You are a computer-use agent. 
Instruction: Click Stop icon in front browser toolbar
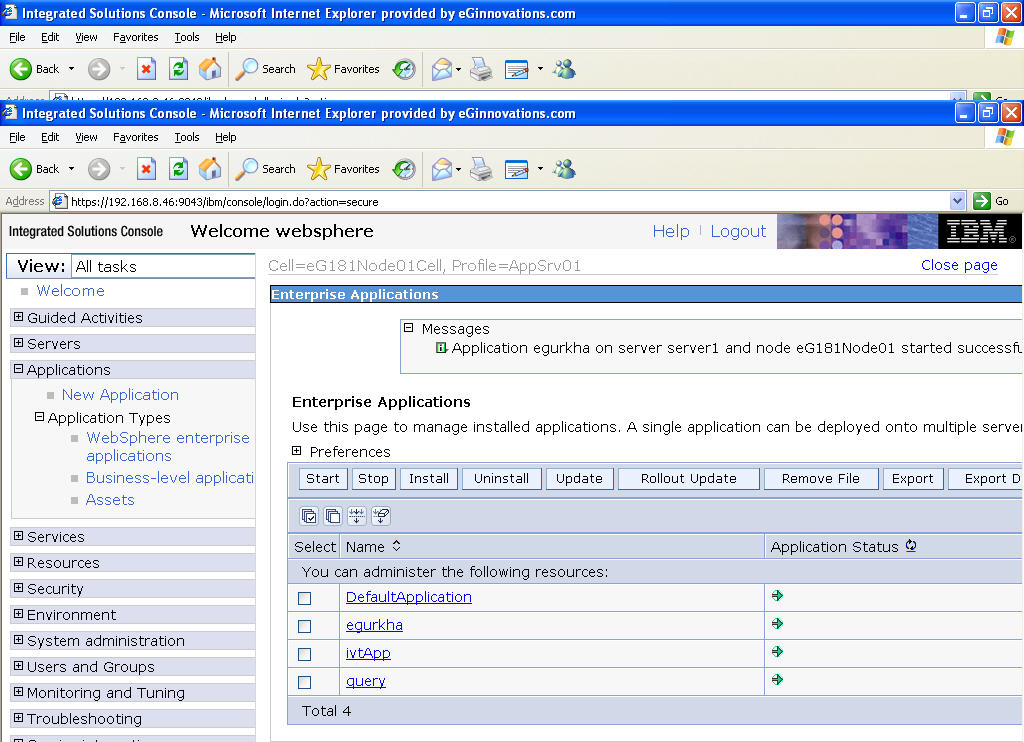click(146, 169)
